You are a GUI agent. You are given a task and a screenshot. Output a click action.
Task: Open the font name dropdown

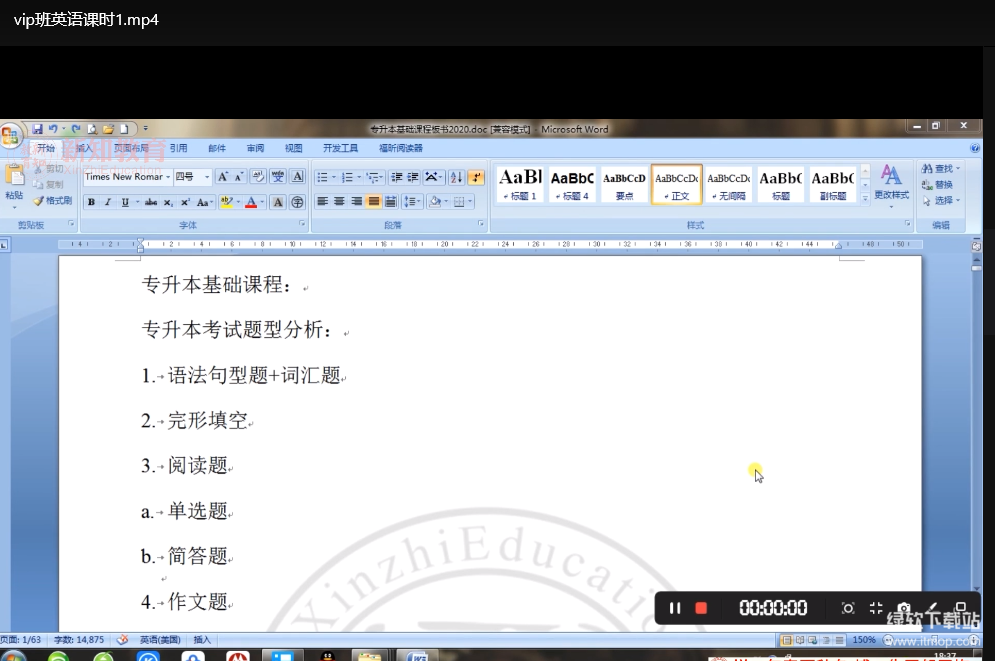click(x=168, y=176)
